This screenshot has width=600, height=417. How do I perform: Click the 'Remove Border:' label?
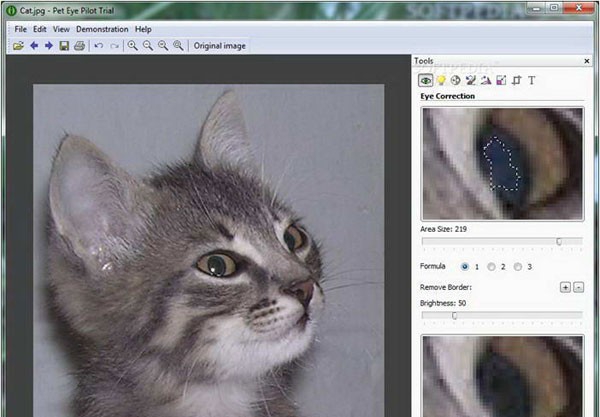(x=445, y=287)
